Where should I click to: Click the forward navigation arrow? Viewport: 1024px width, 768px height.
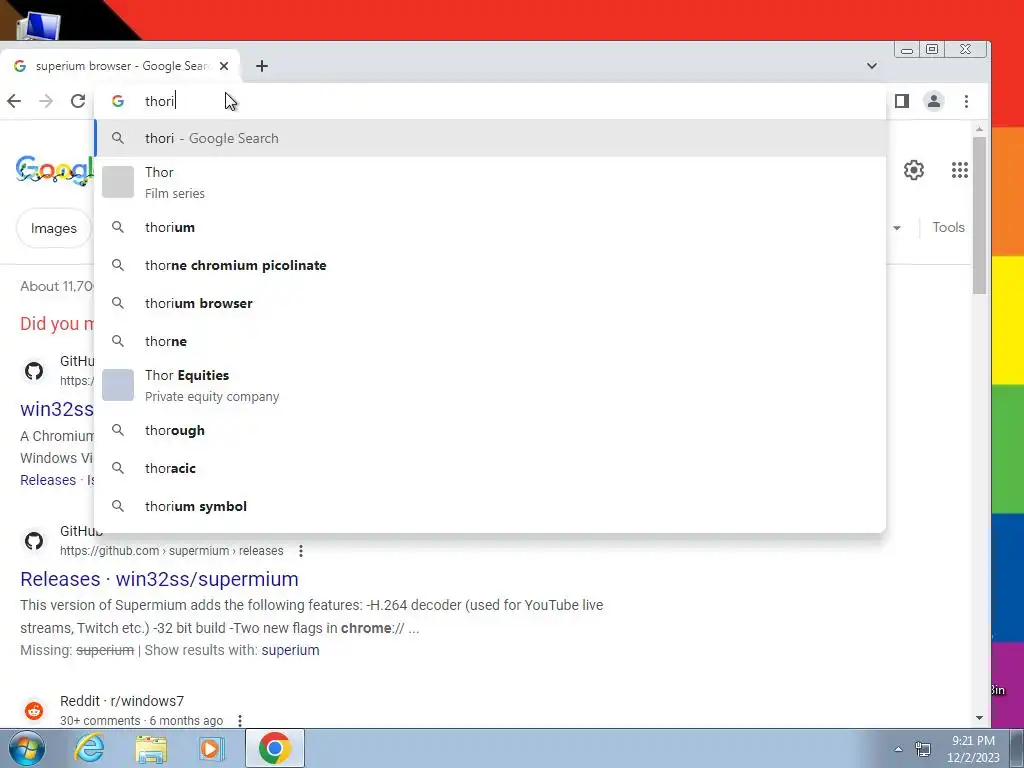[46, 101]
